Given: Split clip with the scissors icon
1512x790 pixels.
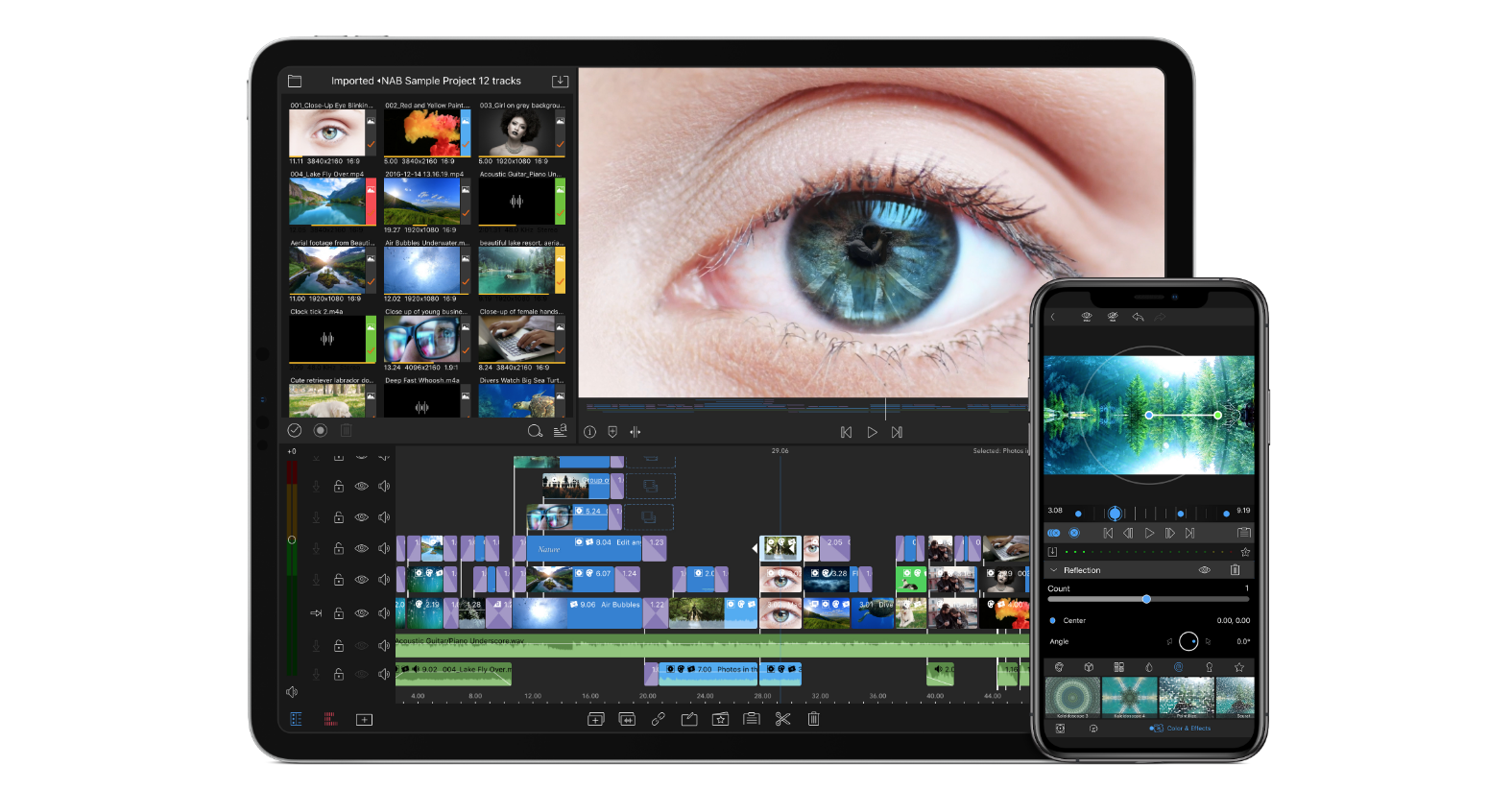Looking at the screenshot, I should pyautogui.click(x=783, y=719).
